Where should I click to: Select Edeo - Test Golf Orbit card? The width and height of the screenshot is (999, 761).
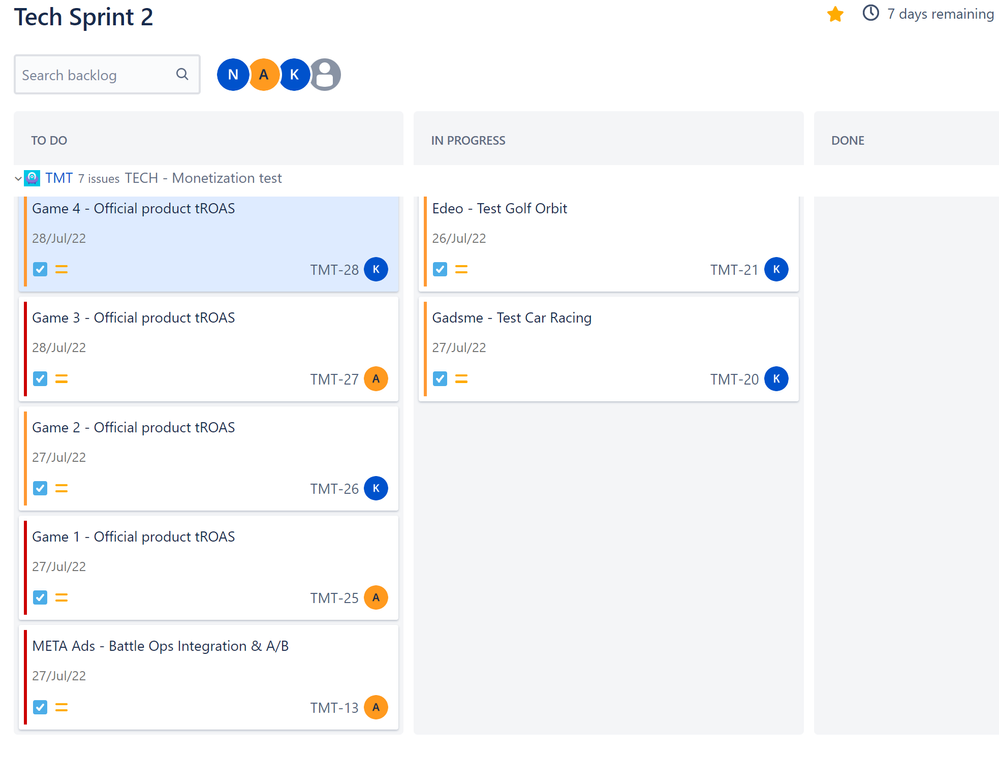[608, 242]
